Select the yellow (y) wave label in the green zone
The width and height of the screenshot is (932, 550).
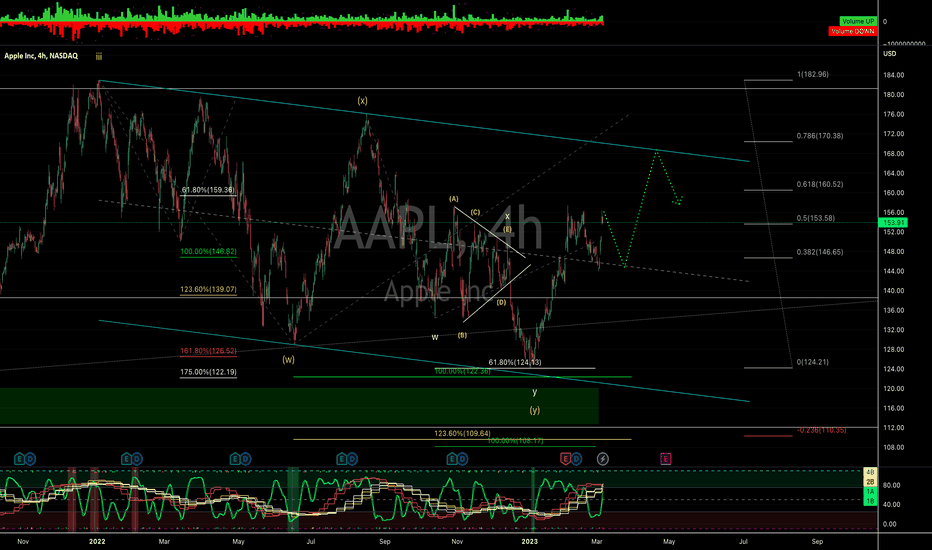click(535, 410)
